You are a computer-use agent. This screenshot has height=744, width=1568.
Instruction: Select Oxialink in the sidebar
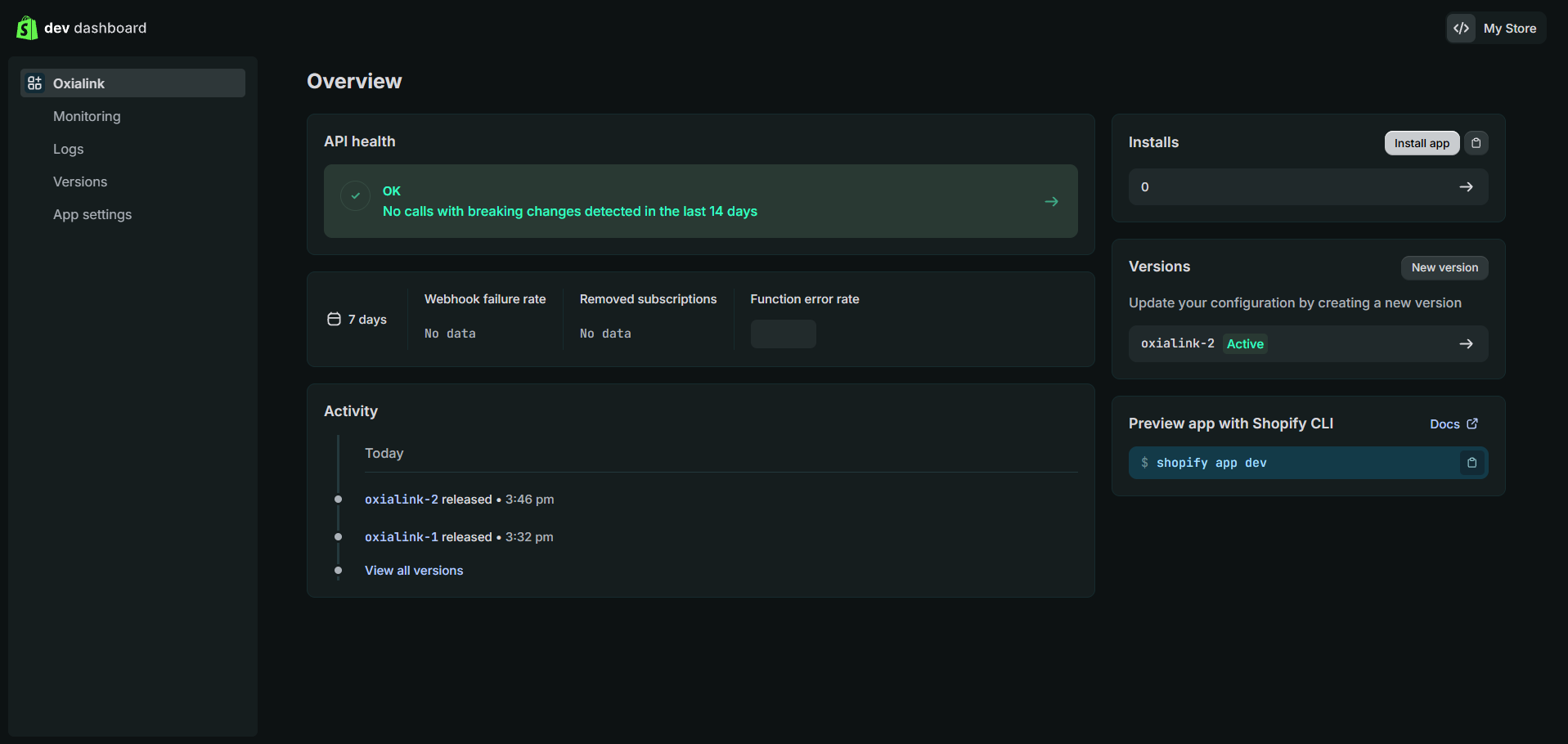pyautogui.click(x=133, y=83)
